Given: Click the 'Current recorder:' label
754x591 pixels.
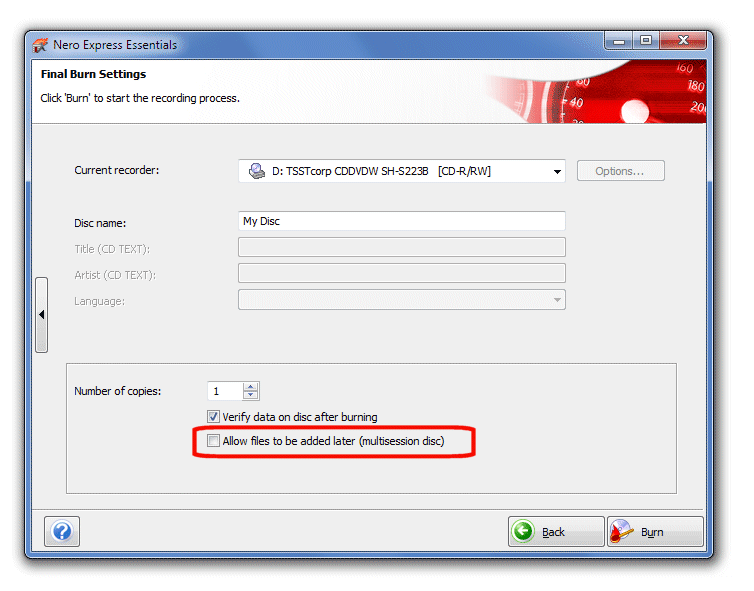Looking at the screenshot, I should 116,170.
